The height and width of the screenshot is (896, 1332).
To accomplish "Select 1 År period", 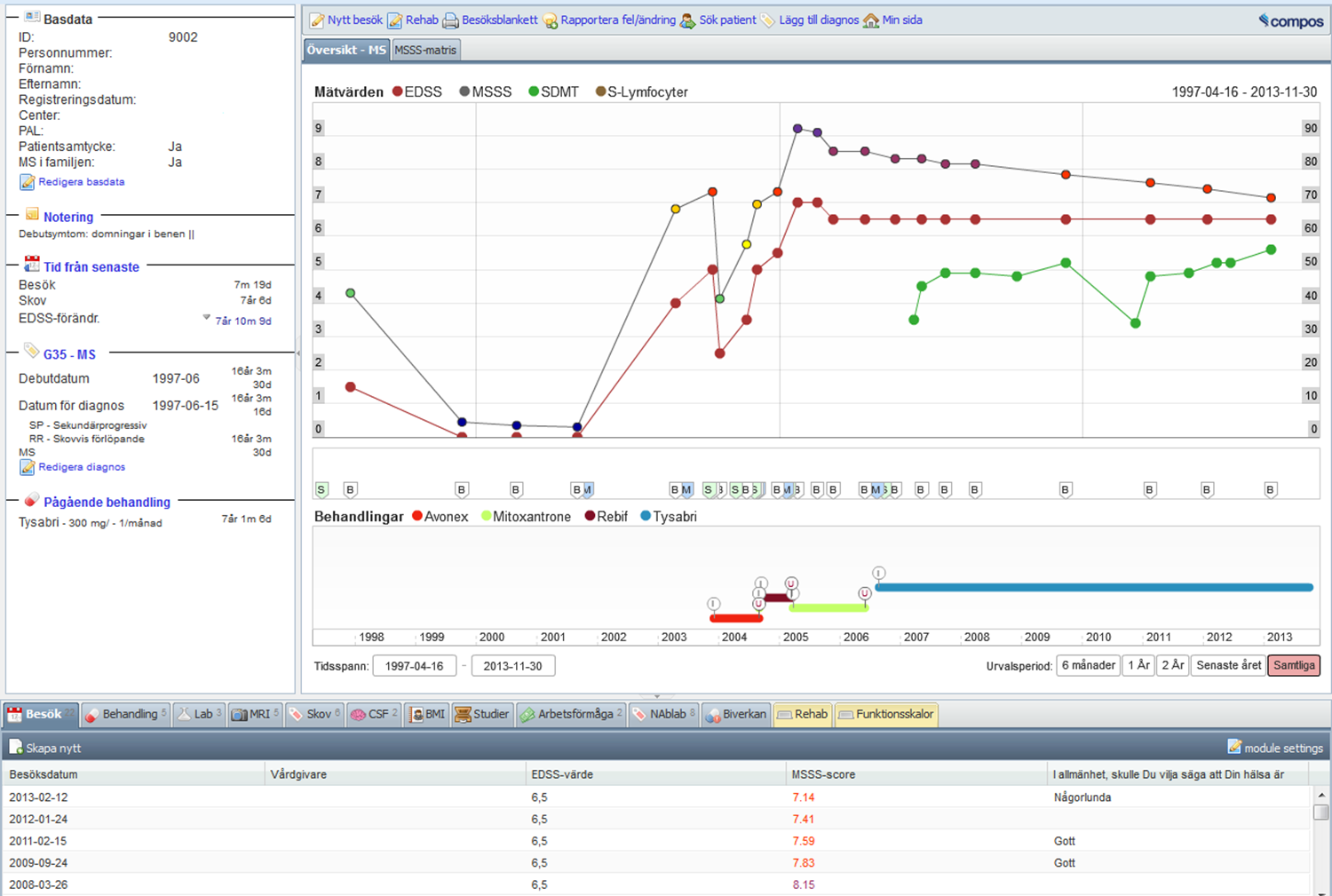I will coord(1138,665).
